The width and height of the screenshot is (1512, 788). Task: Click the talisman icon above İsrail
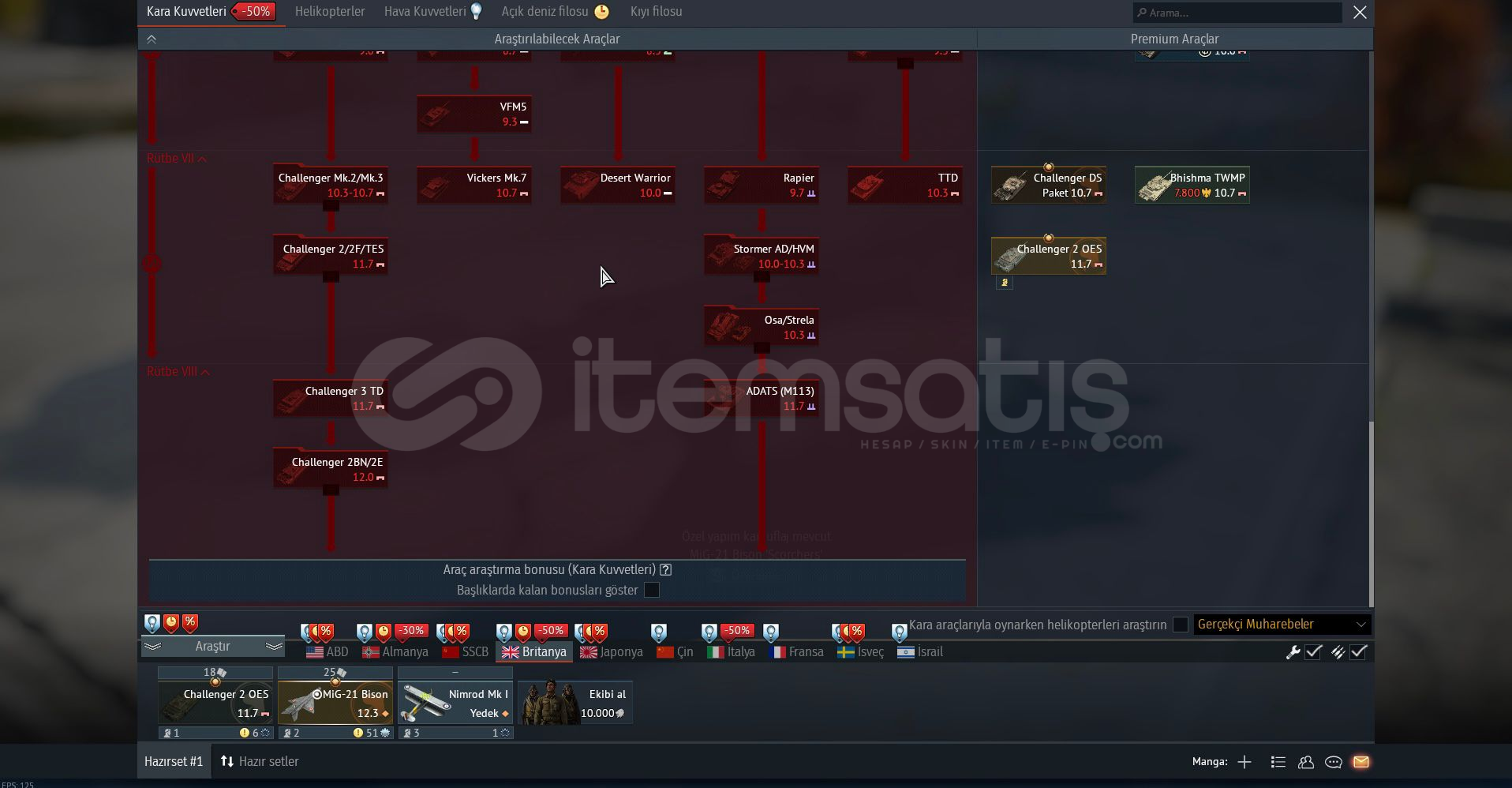[x=899, y=632]
